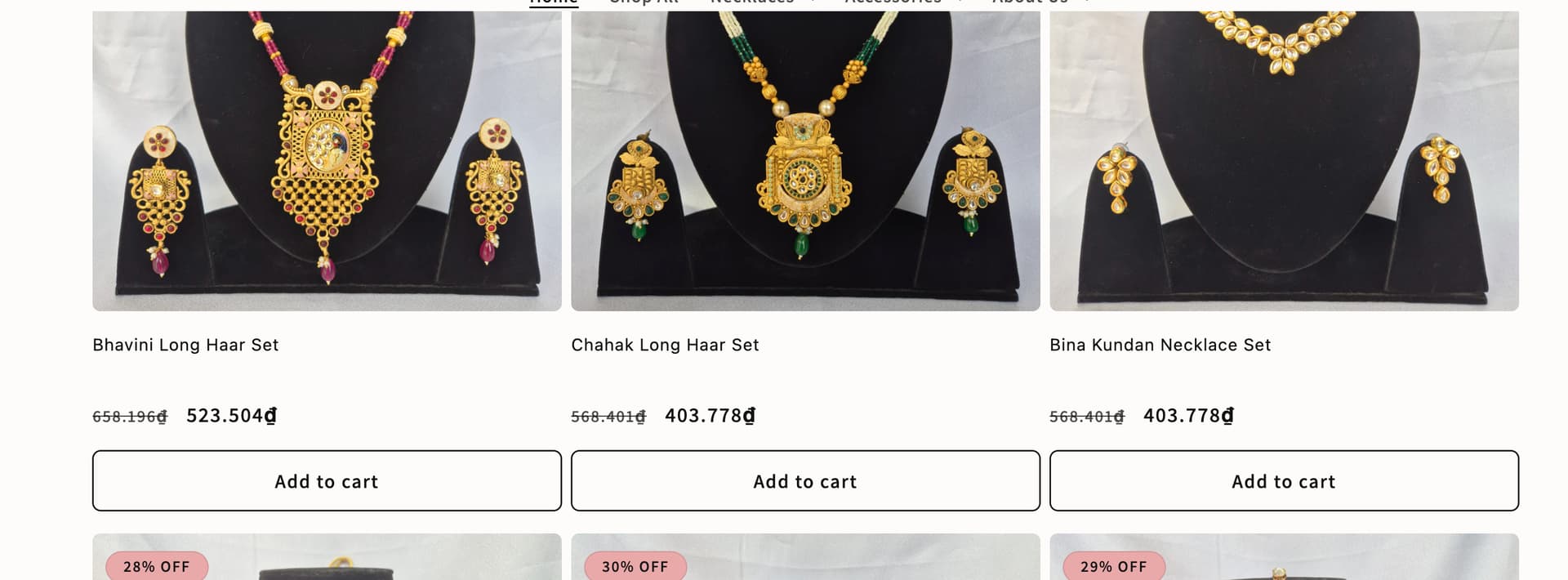Click the Bina Kundan Necklace Set title

pyautogui.click(x=1160, y=345)
